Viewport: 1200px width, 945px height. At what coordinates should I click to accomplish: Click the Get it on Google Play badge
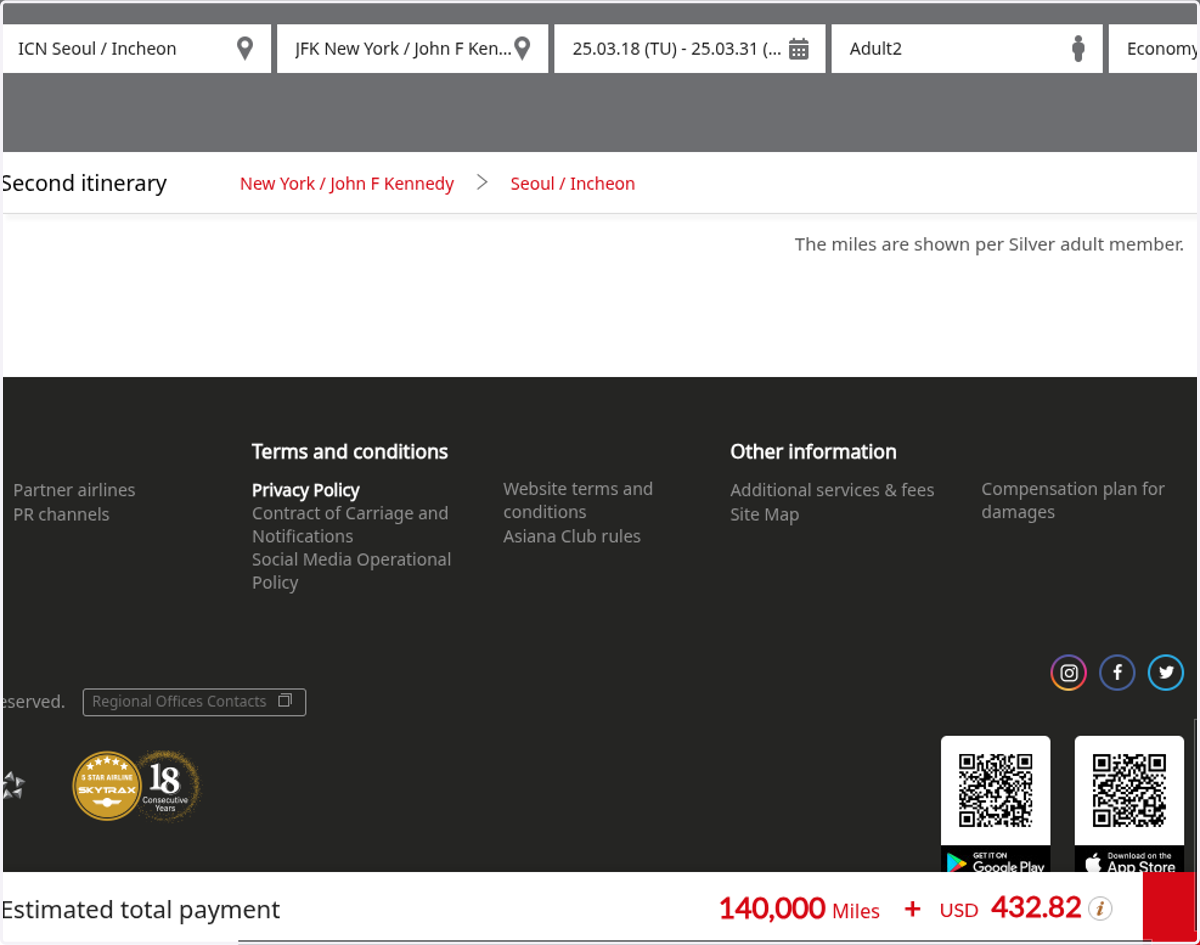point(995,860)
